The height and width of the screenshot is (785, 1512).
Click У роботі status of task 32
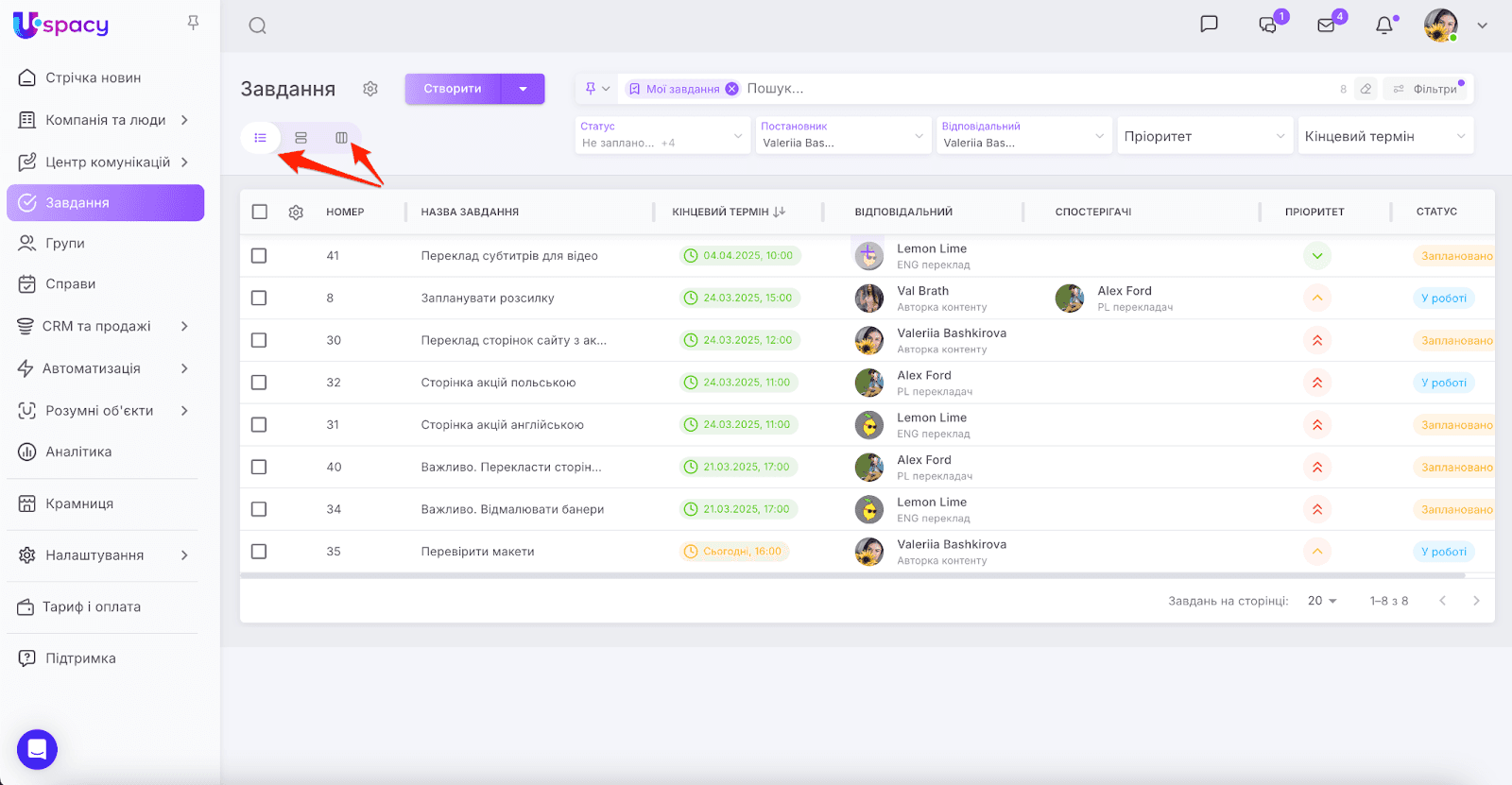click(x=1444, y=383)
